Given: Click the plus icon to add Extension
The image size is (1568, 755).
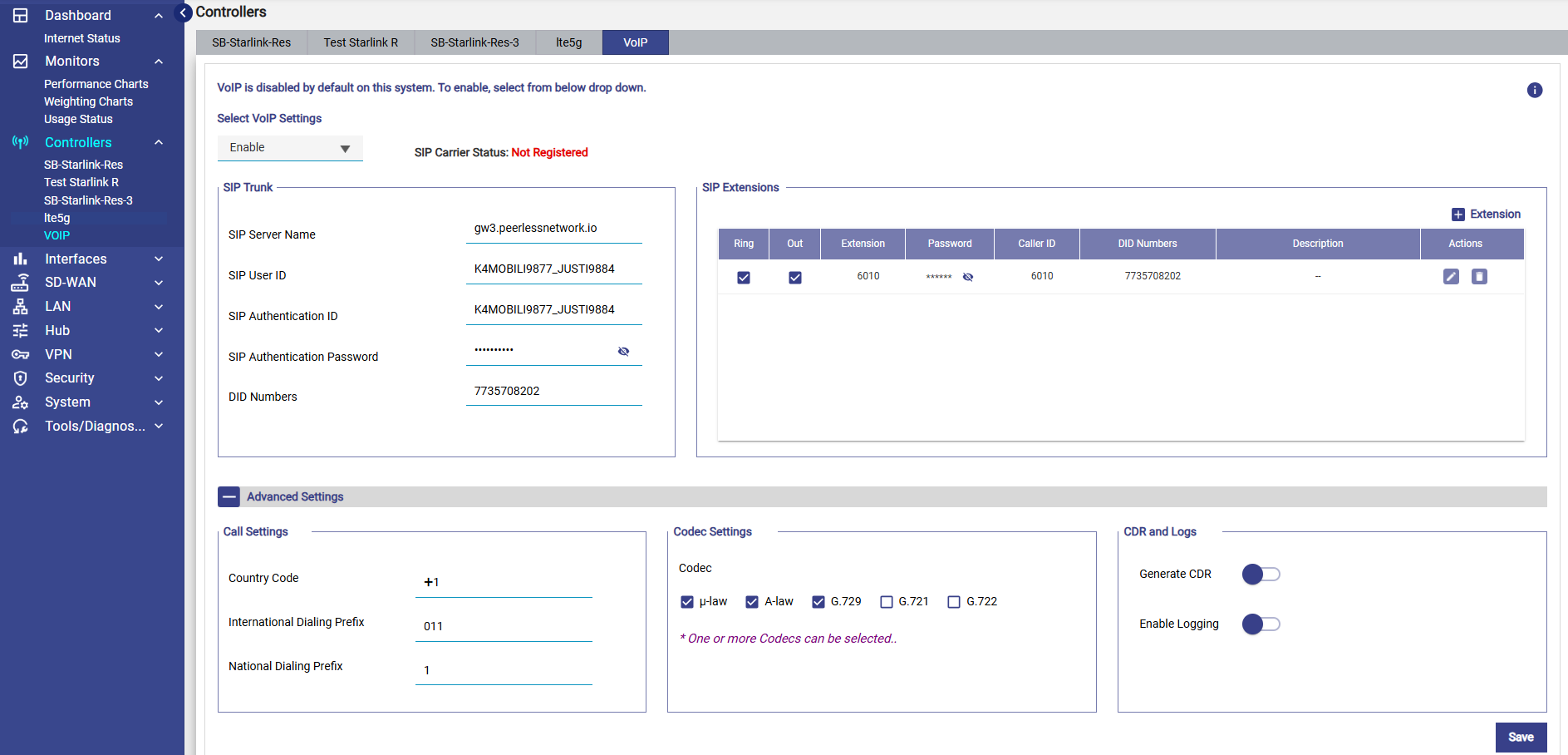Looking at the screenshot, I should pos(1457,215).
